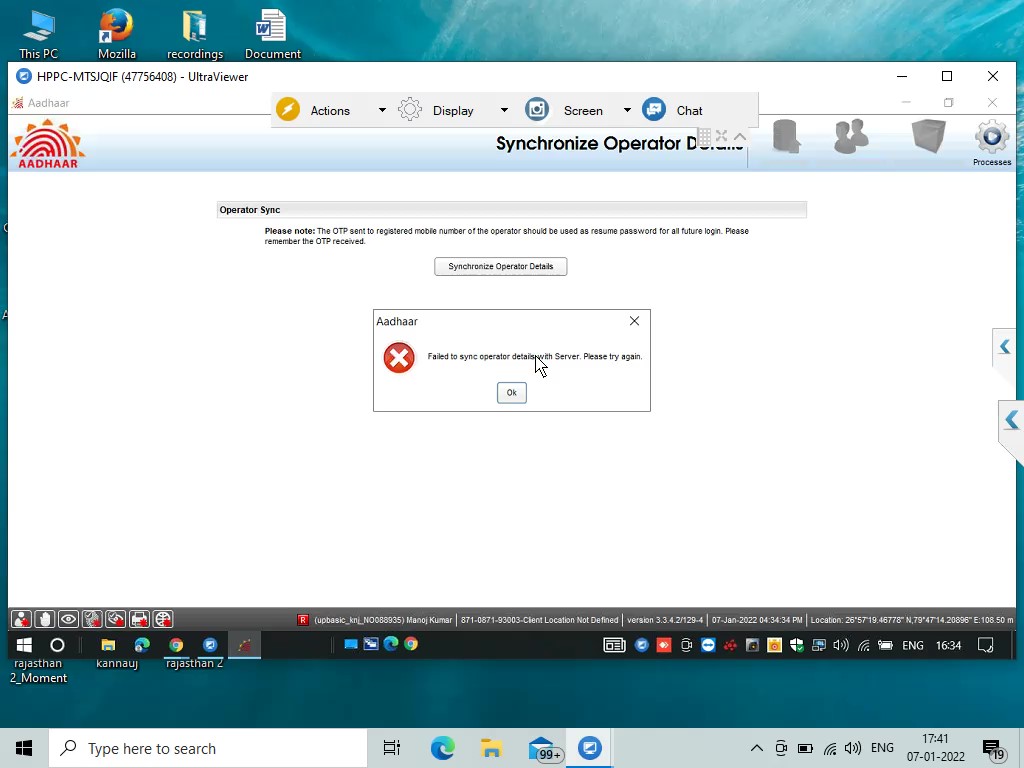The height and width of the screenshot is (768, 1024).
Task: Click the fullscreen arrows icon on UltraViewer toolbar
Action: click(x=722, y=136)
